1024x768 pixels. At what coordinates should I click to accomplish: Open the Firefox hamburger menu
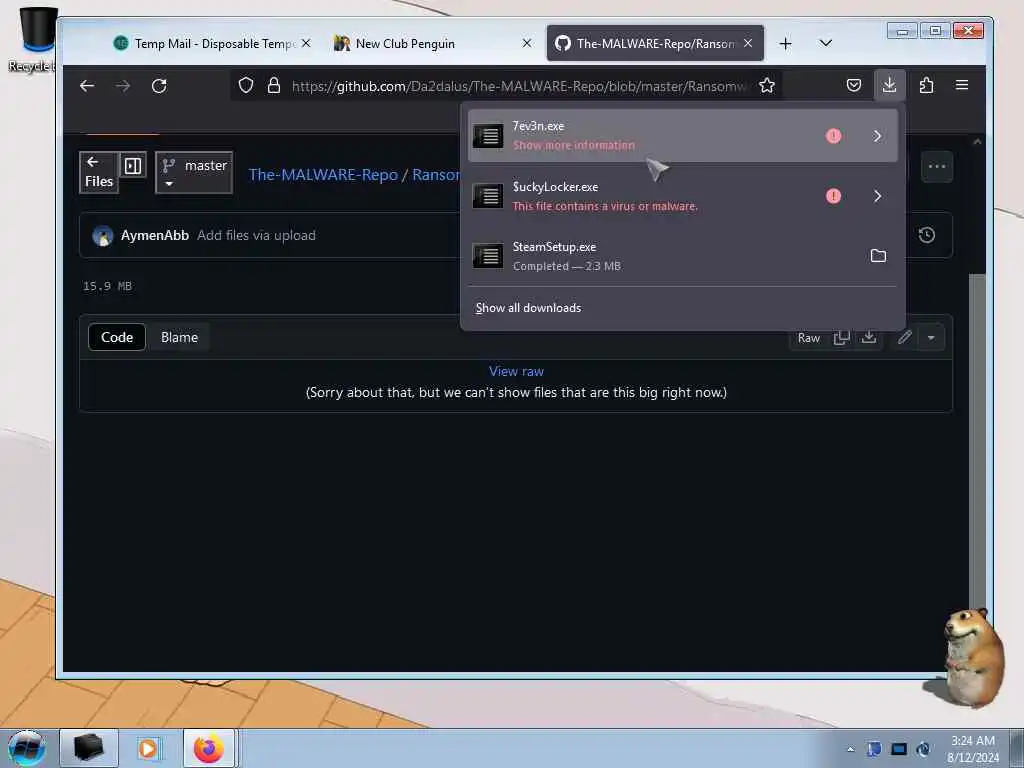(962, 85)
